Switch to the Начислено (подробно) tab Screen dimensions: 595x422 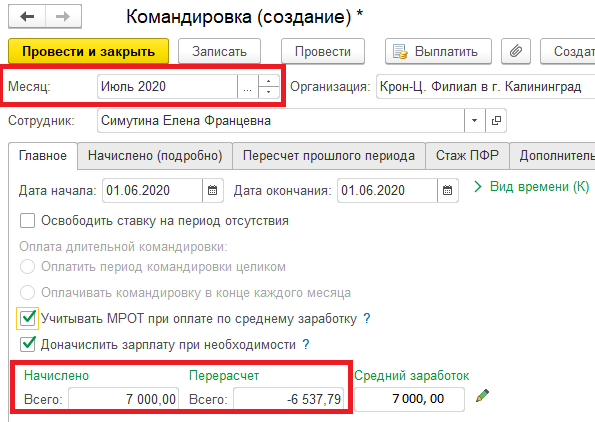tap(155, 156)
